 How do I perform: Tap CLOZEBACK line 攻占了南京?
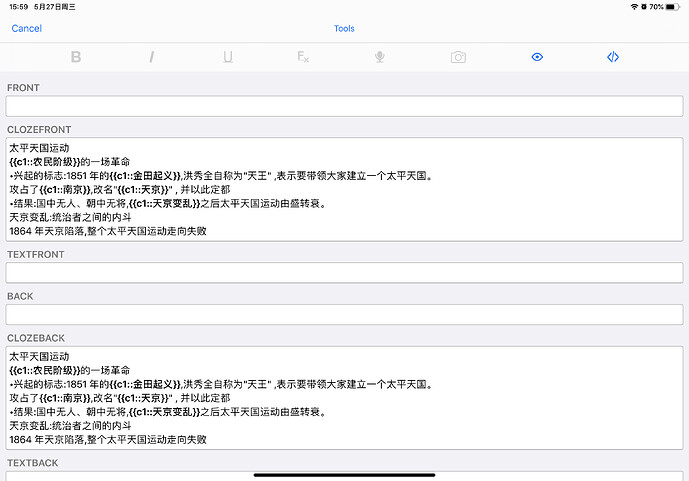(x=120, y=398)
